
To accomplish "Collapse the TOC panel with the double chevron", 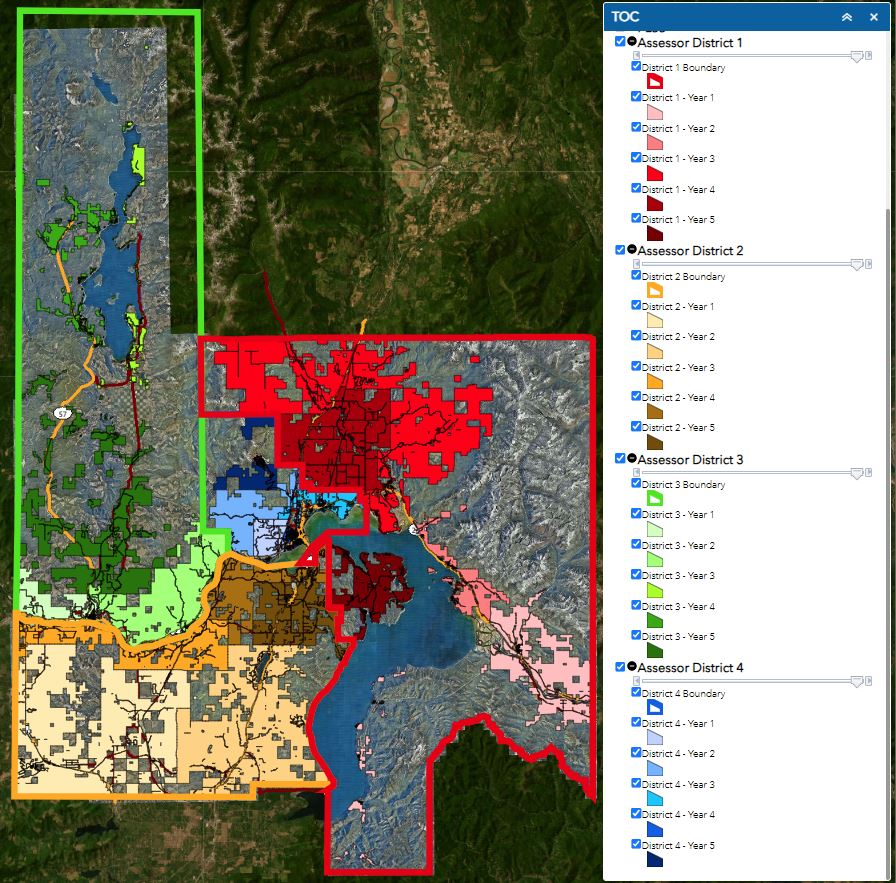I will click(846, 16).
